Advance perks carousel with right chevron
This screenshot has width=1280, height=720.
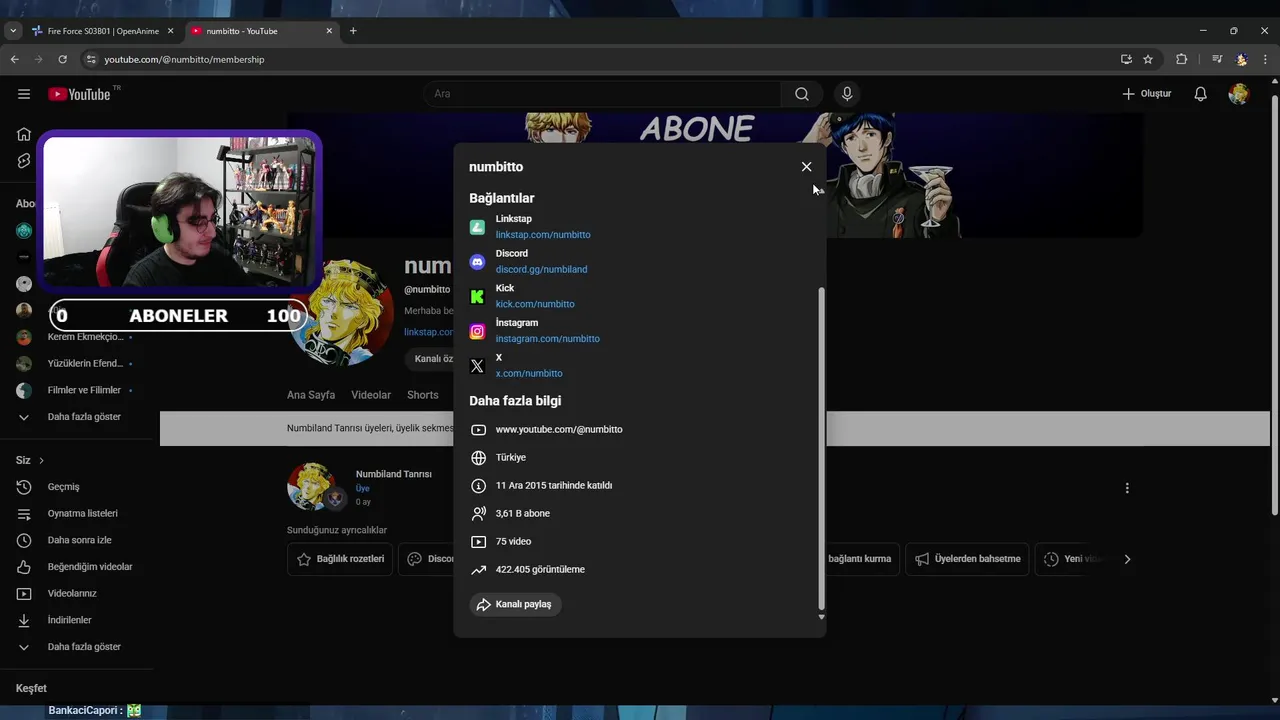coord(1127,559)
